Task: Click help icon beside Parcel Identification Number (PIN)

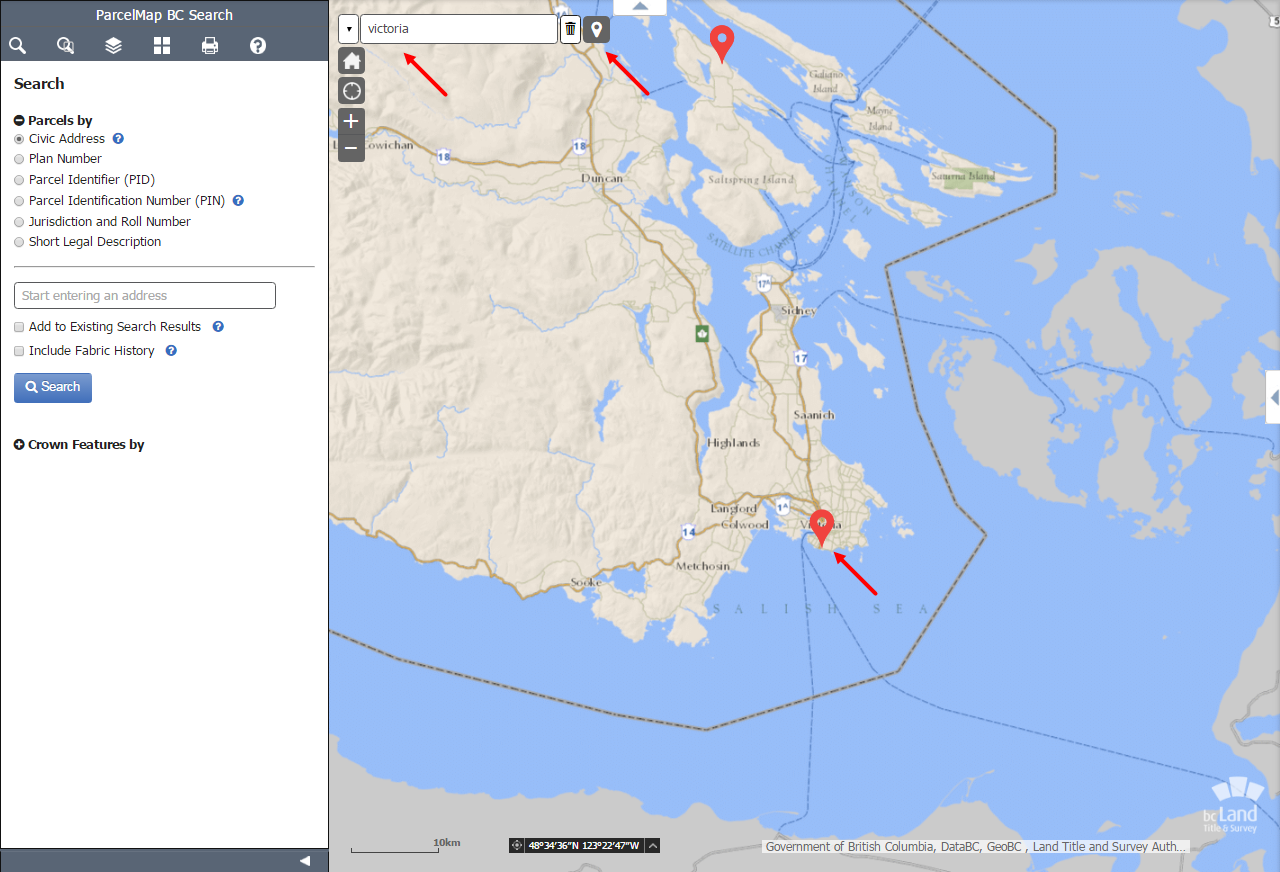Action: 238,200
